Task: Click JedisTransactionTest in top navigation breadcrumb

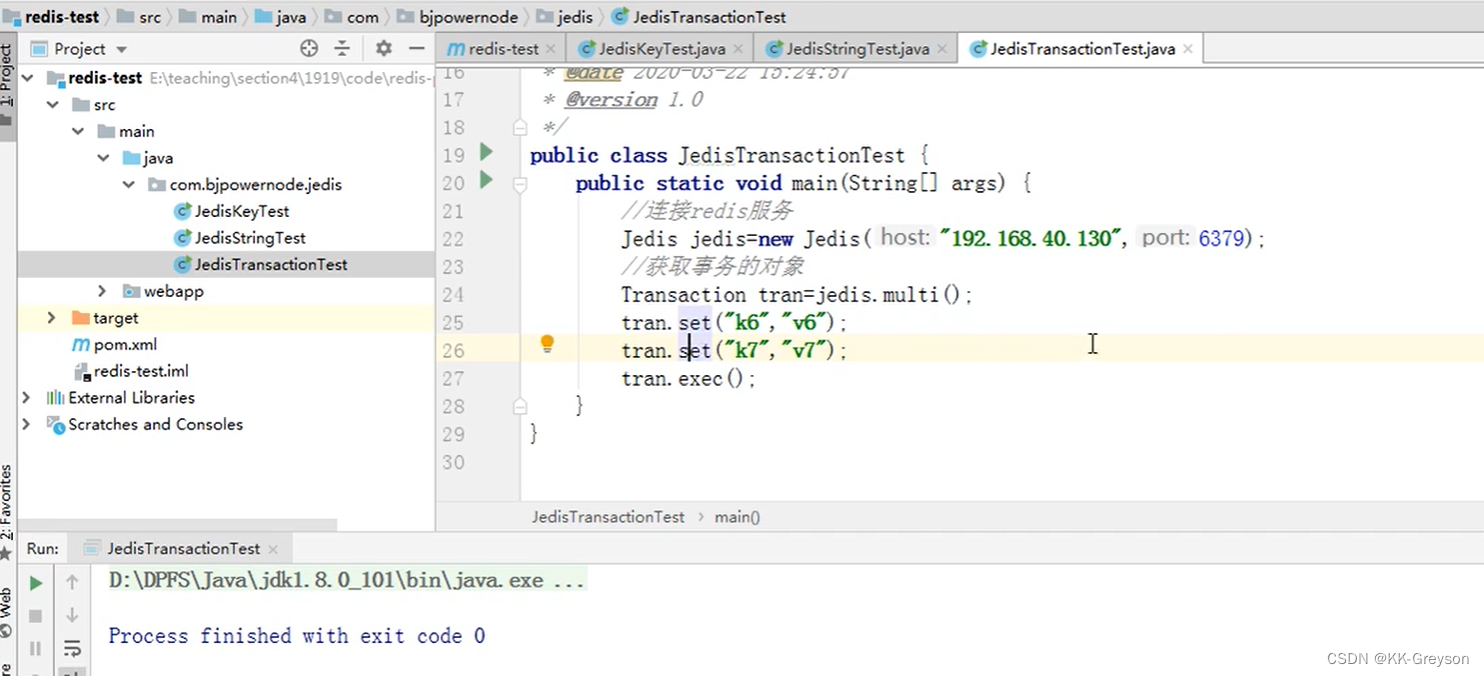Action: 699,17
